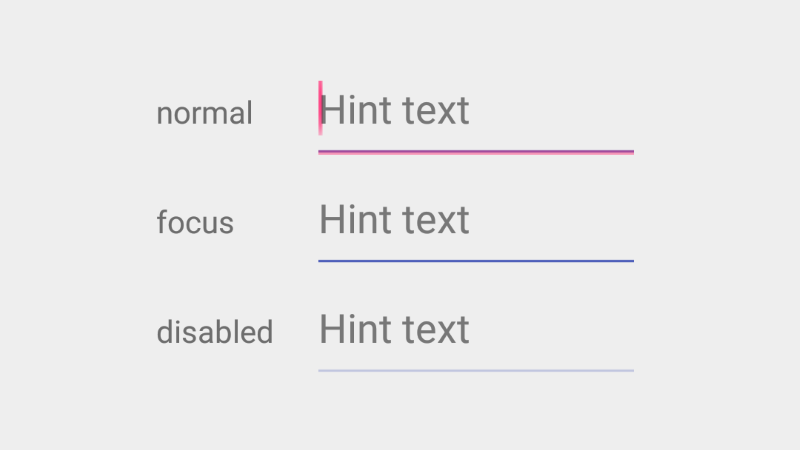This screenshot has width=800, height=450.
Task: Click the Hint text field beside "disabled"
Action: pos(475,330)
